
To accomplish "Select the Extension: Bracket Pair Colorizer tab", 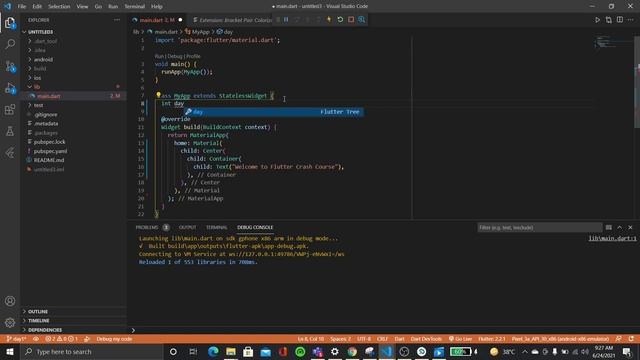I will point(232,20).
